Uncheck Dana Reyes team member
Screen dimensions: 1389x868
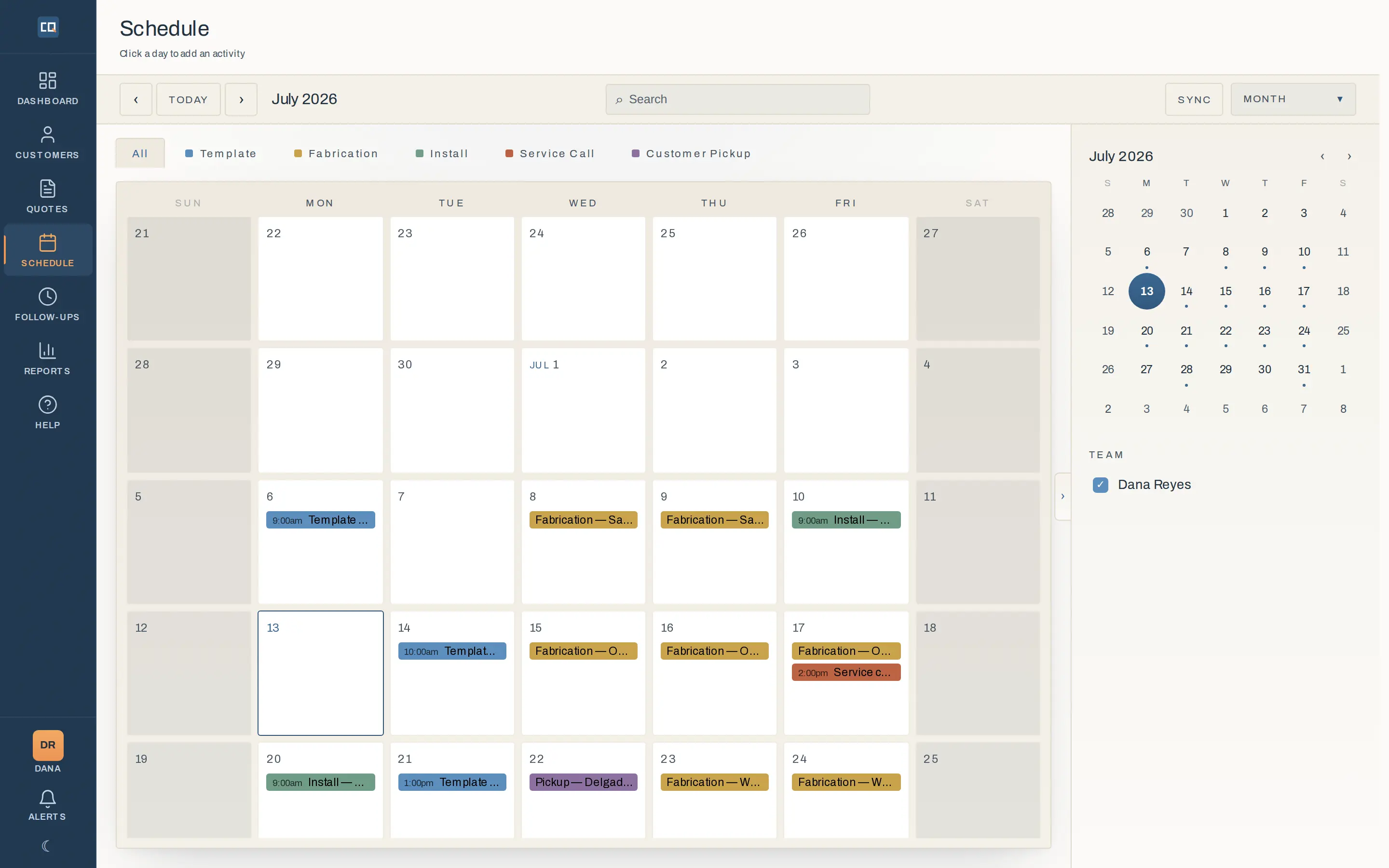click(1100, 485)
